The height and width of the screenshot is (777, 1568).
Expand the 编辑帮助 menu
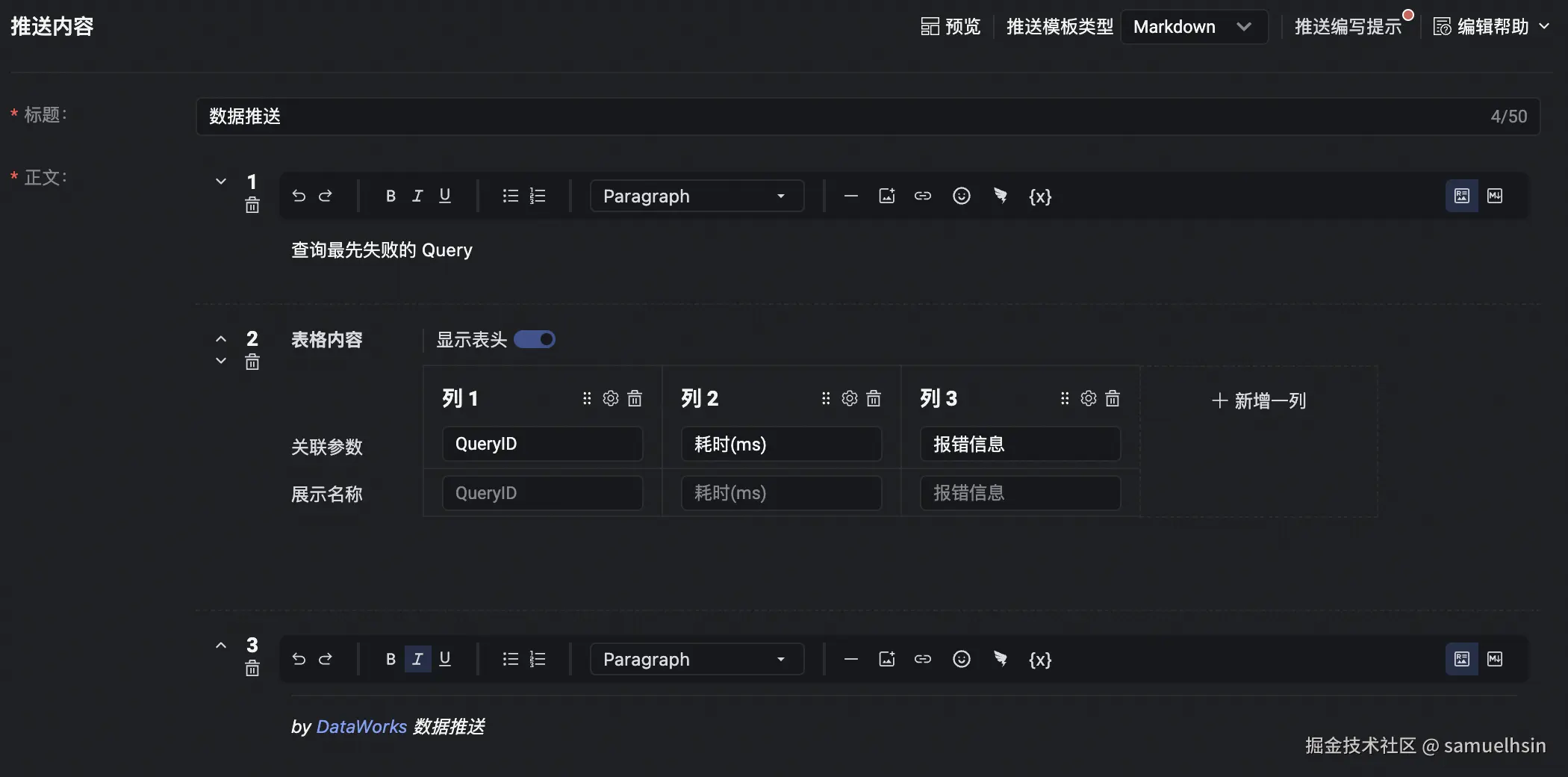(1491, 27)
